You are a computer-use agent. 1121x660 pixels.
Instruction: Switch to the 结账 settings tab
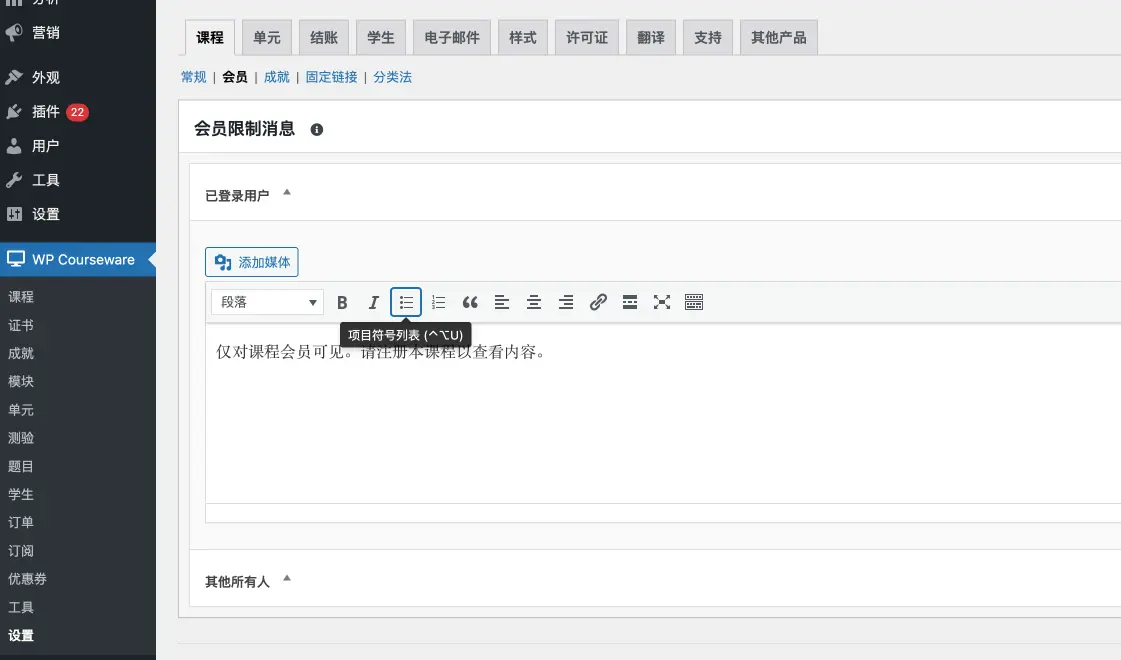324,38
